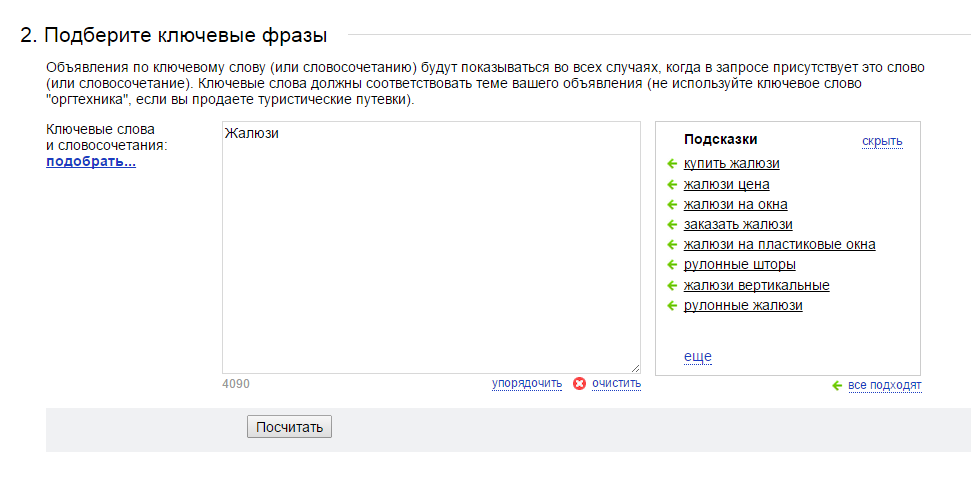Click 'упорядочить' to sort keywords

click(x=527, y=383)
